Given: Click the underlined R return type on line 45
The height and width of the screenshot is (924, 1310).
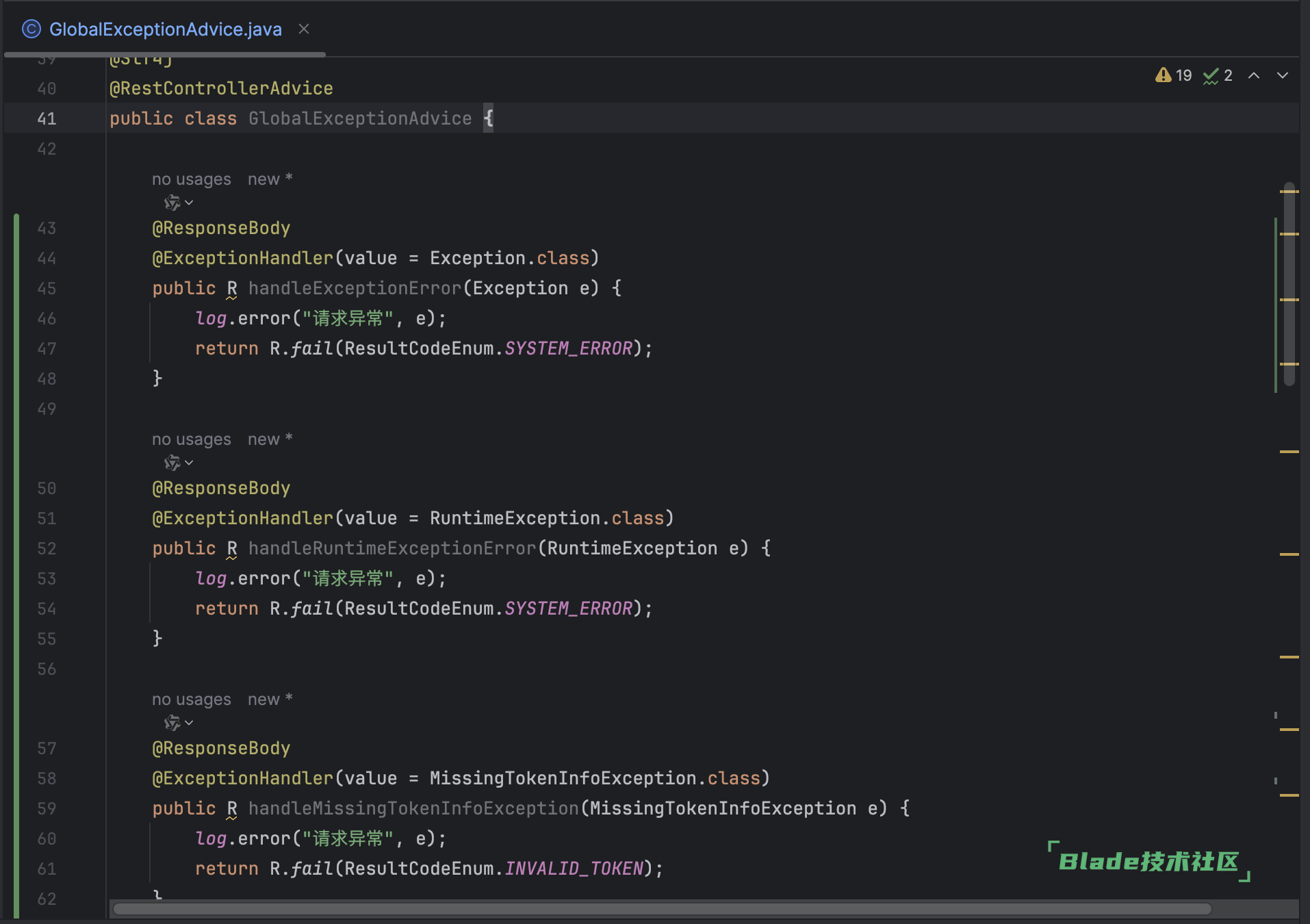Looking at the screenshot, I should pyautogui.click(x=232, y=289).
